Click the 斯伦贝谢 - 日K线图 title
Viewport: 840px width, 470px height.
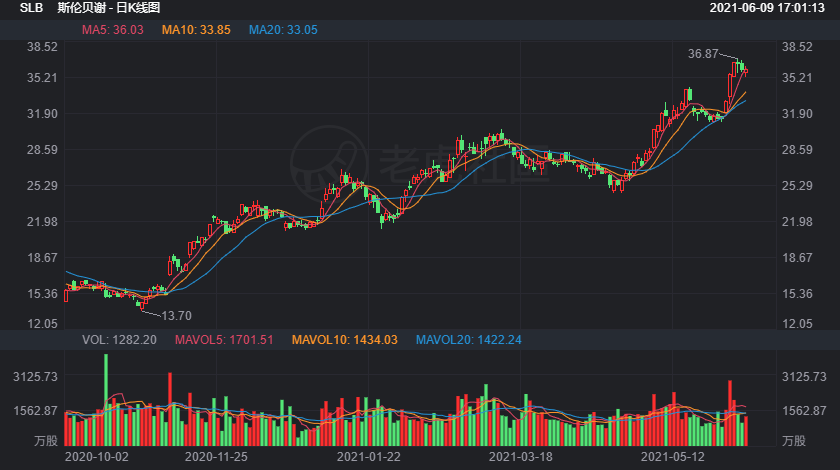pyautogui.click(x=109, y=8)
